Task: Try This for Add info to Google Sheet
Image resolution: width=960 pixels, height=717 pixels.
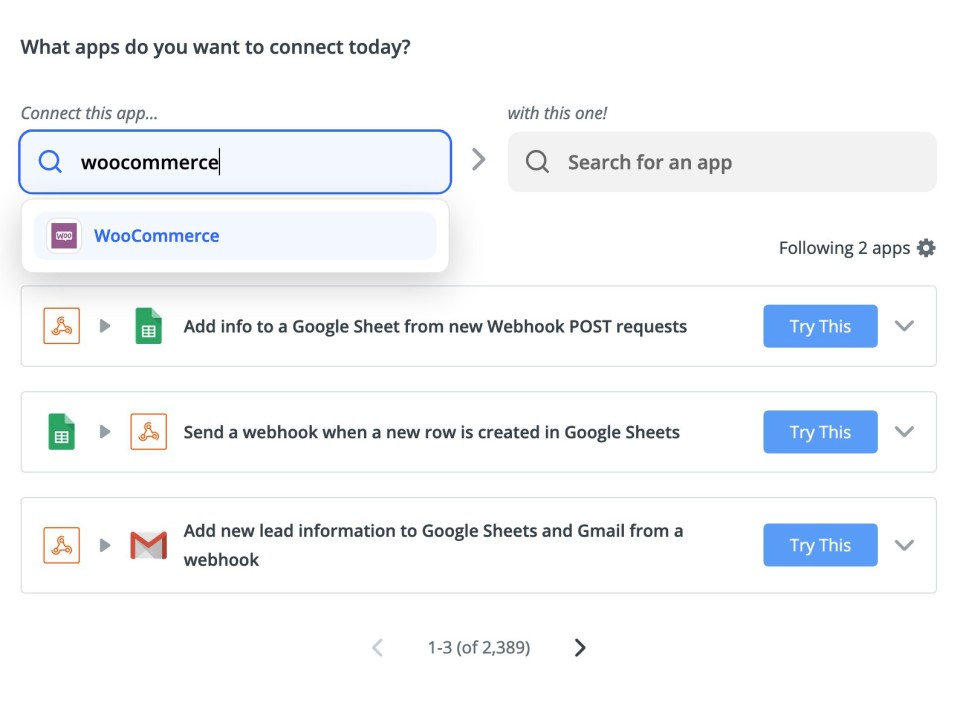Action: (x=820, y=326)
